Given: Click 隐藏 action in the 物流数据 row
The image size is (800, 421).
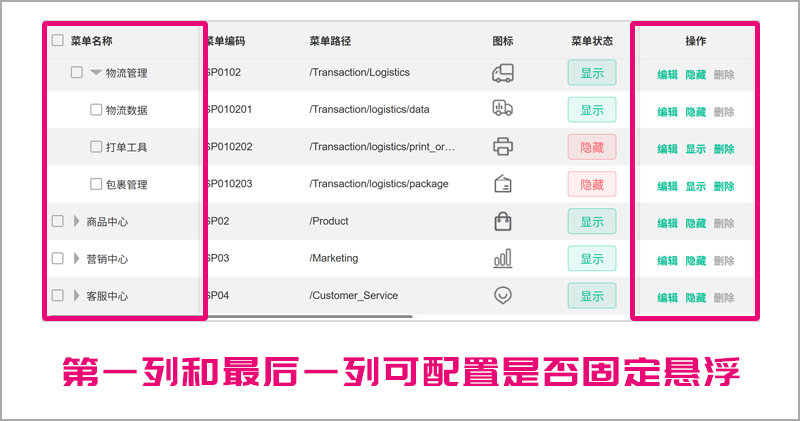Looking at the screenshot, I should pos(695,112).
